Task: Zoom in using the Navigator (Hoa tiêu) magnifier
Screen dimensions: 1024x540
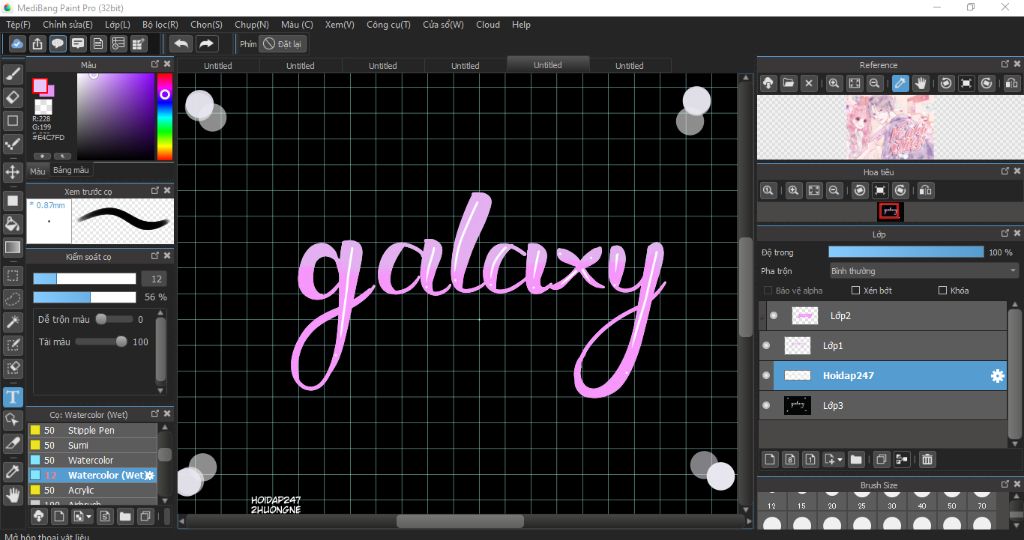Action: tap(793, 190)
